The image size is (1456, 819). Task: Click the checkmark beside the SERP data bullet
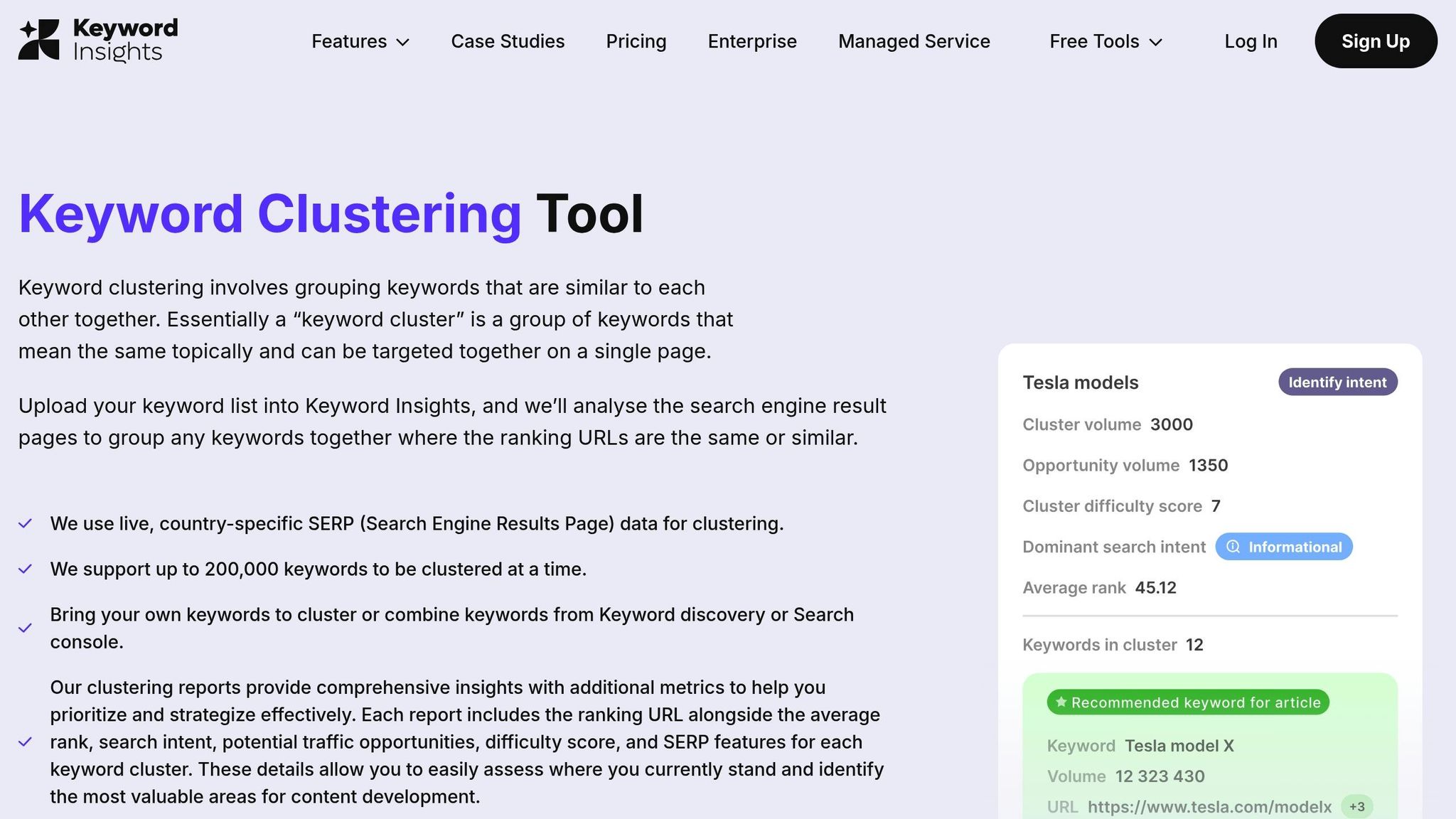coord(26,524)
